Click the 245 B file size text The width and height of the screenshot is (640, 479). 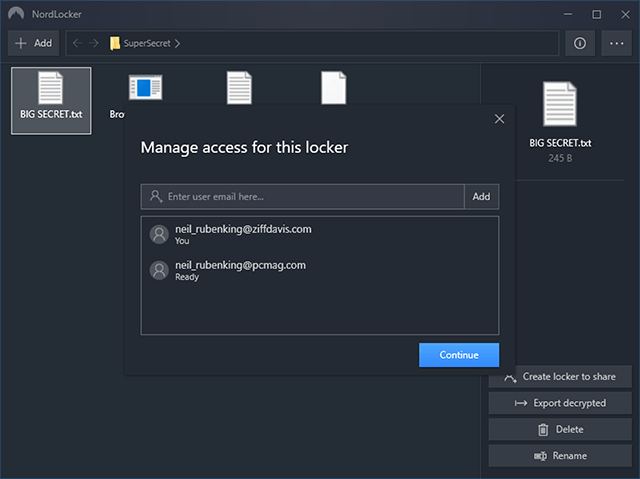click(x=560, y=158)
